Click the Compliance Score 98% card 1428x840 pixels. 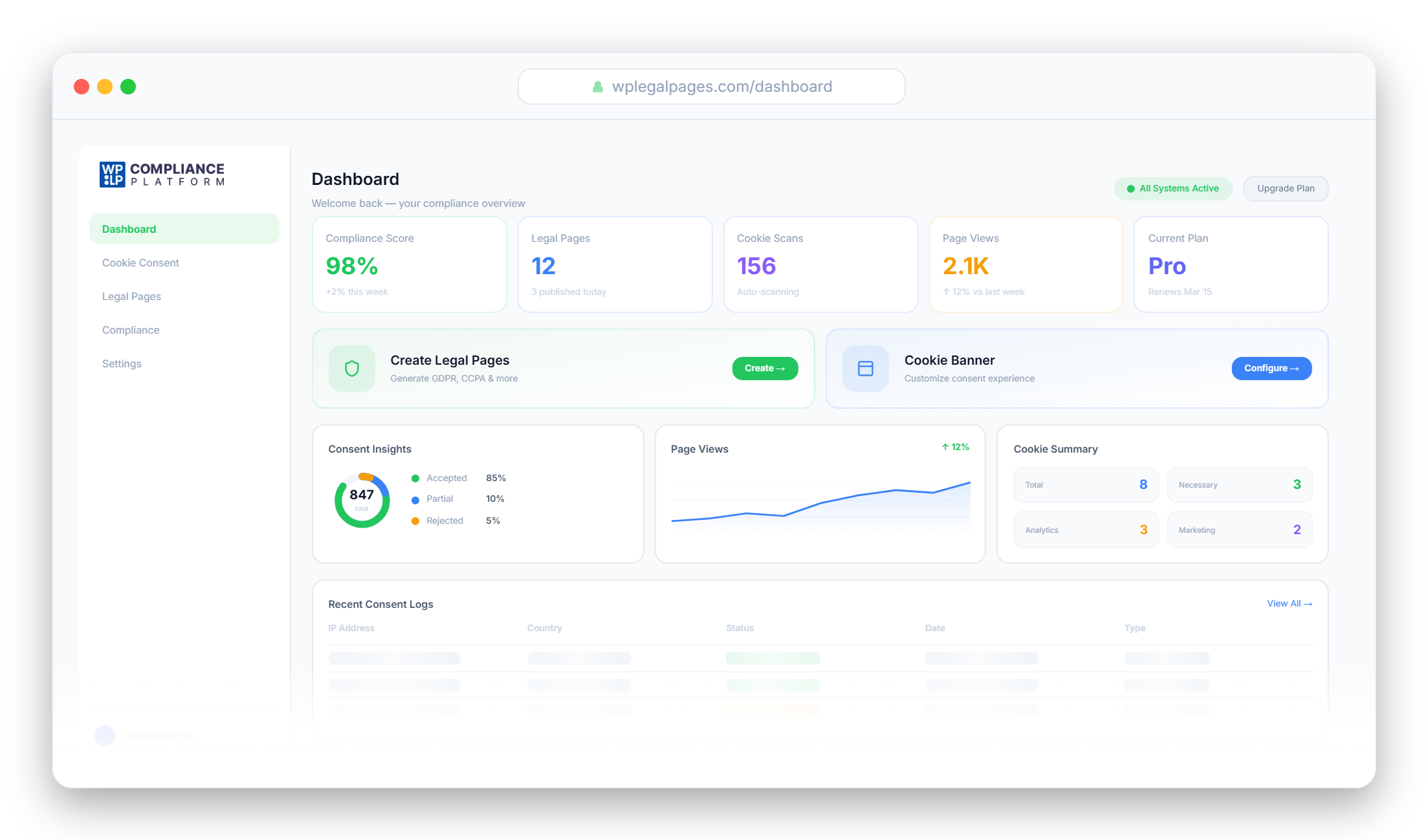point(409,264)
